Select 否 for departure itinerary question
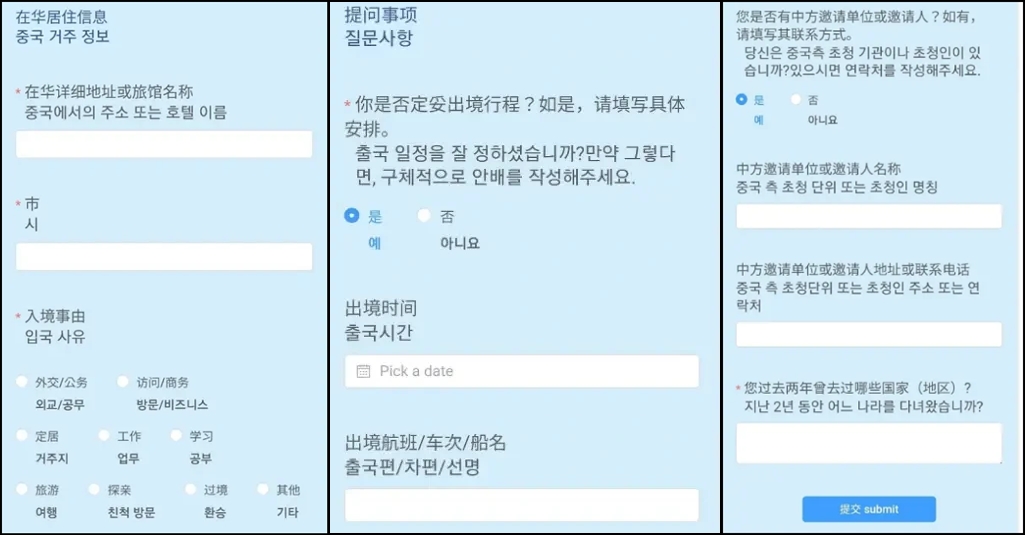 [x=424, y=215]
